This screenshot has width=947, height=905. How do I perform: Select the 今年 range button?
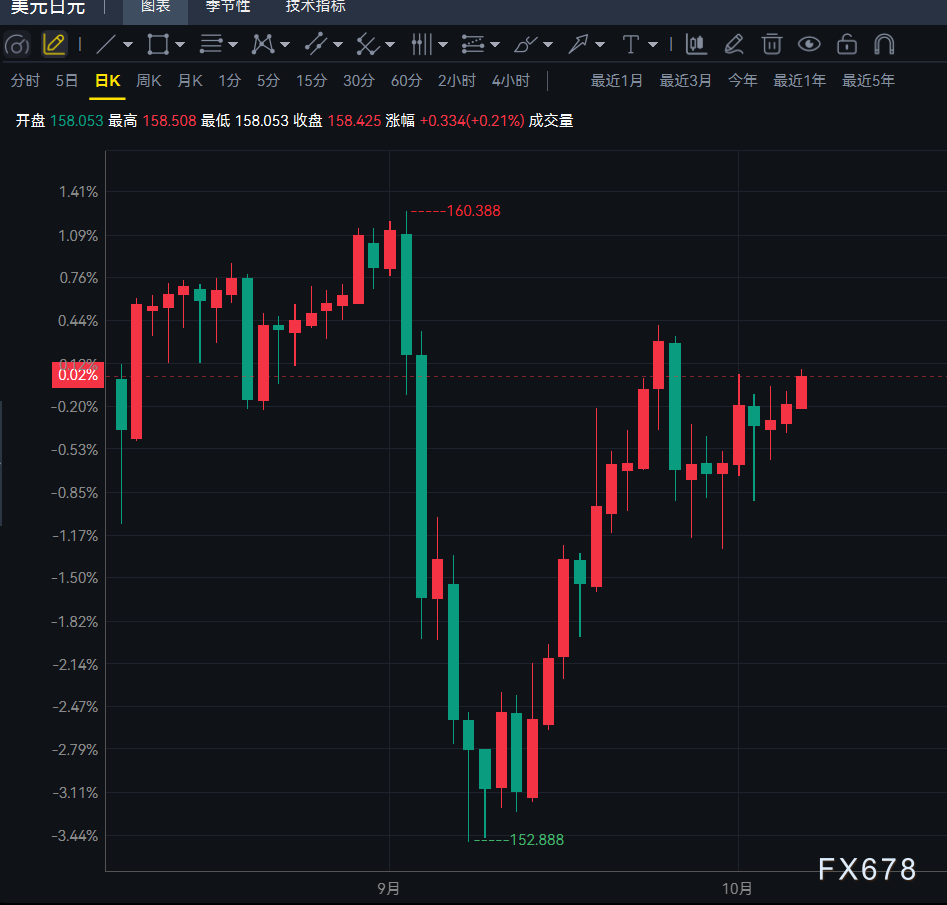coord(742,80)
